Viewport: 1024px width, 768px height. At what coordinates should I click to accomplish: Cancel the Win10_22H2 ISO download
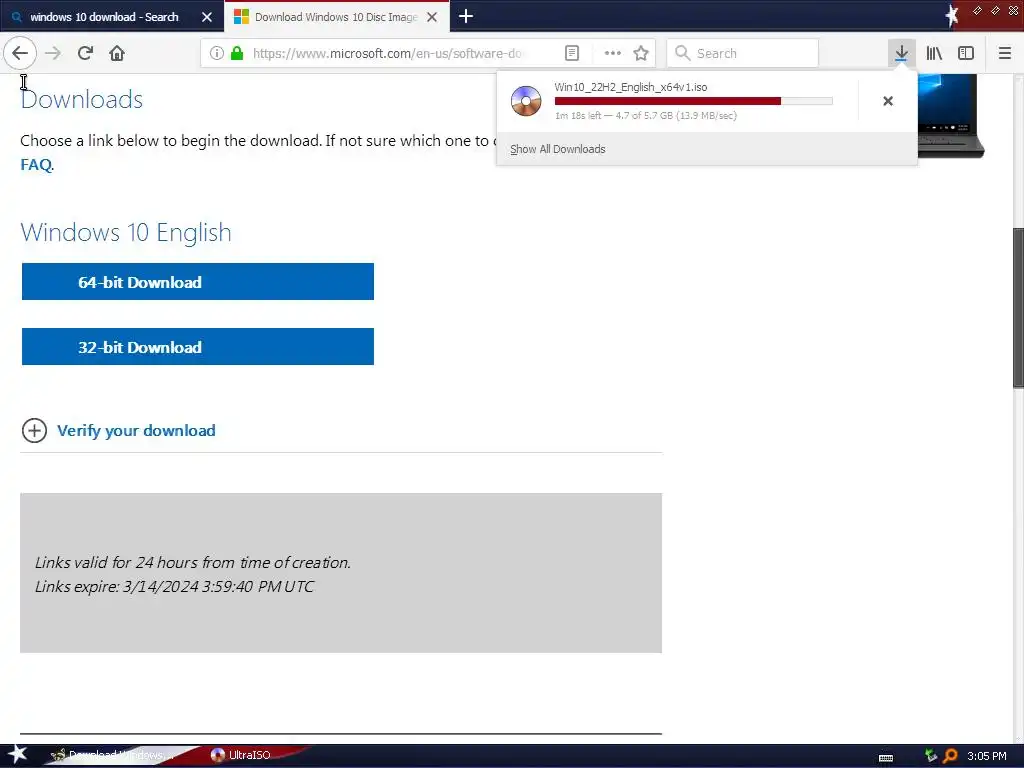pos(888,101)
